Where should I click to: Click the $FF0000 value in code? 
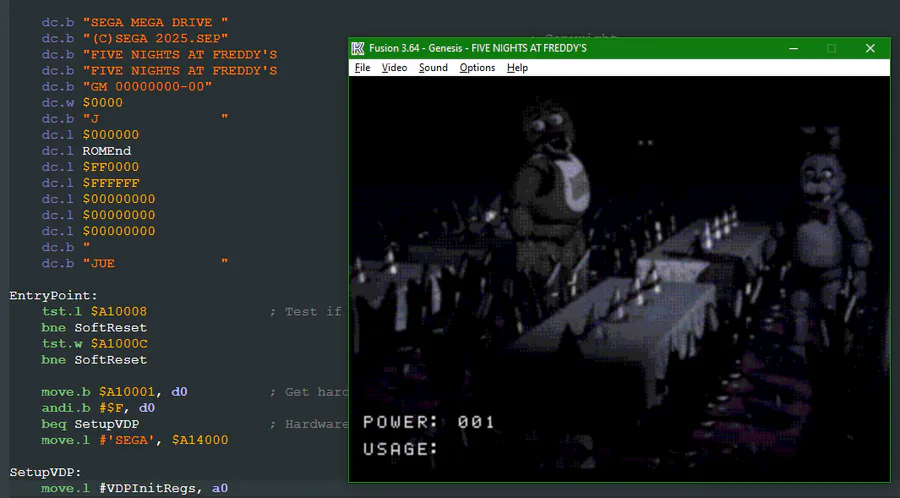pos(111,167)
